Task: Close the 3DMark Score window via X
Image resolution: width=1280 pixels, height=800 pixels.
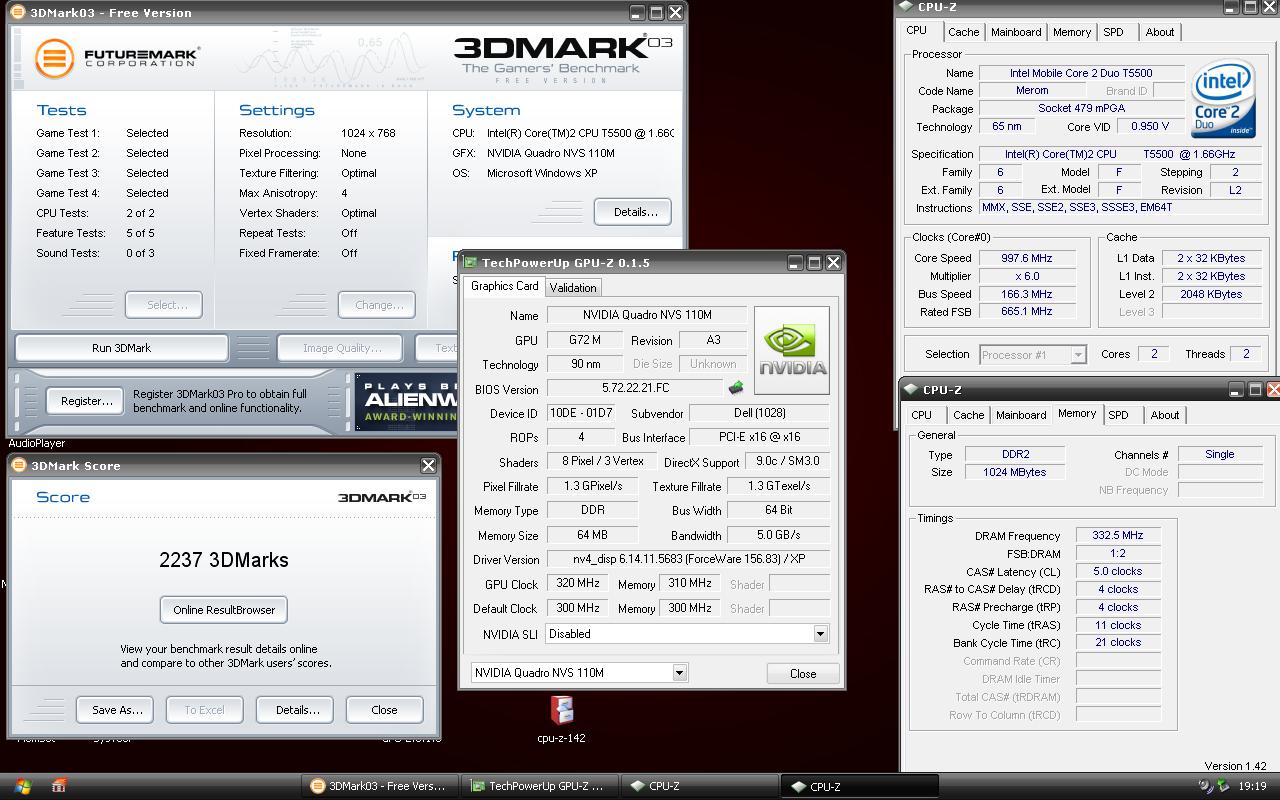Action: click(x=428, y=465)
